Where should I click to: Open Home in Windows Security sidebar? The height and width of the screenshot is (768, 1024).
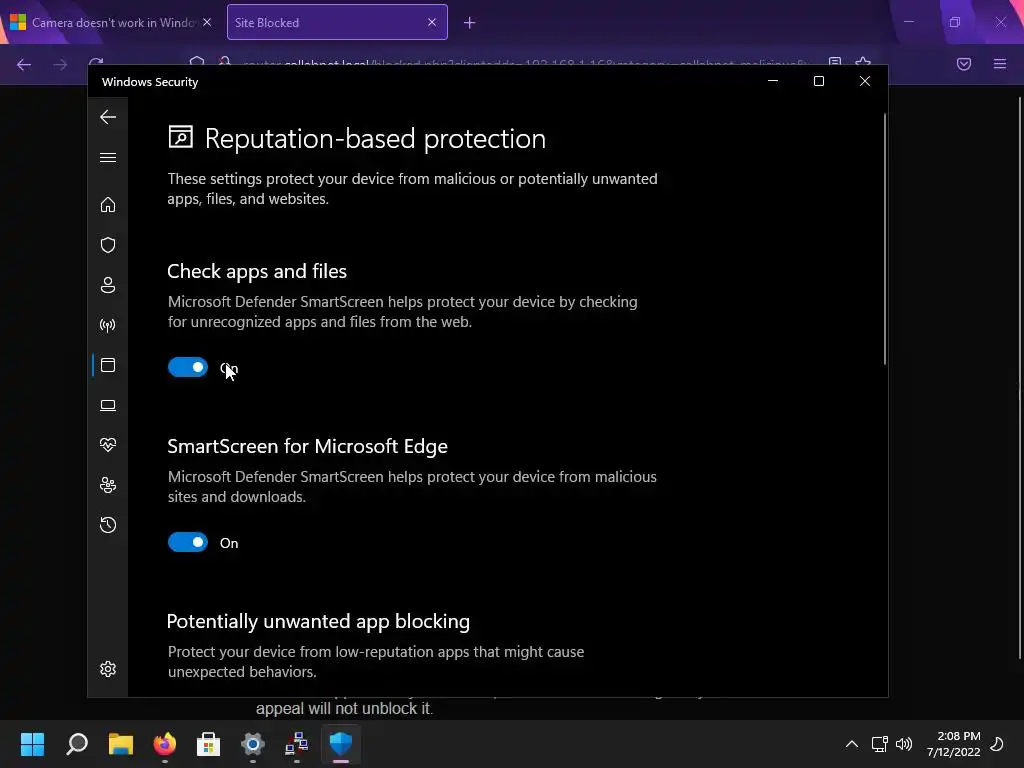click(108, 205)
